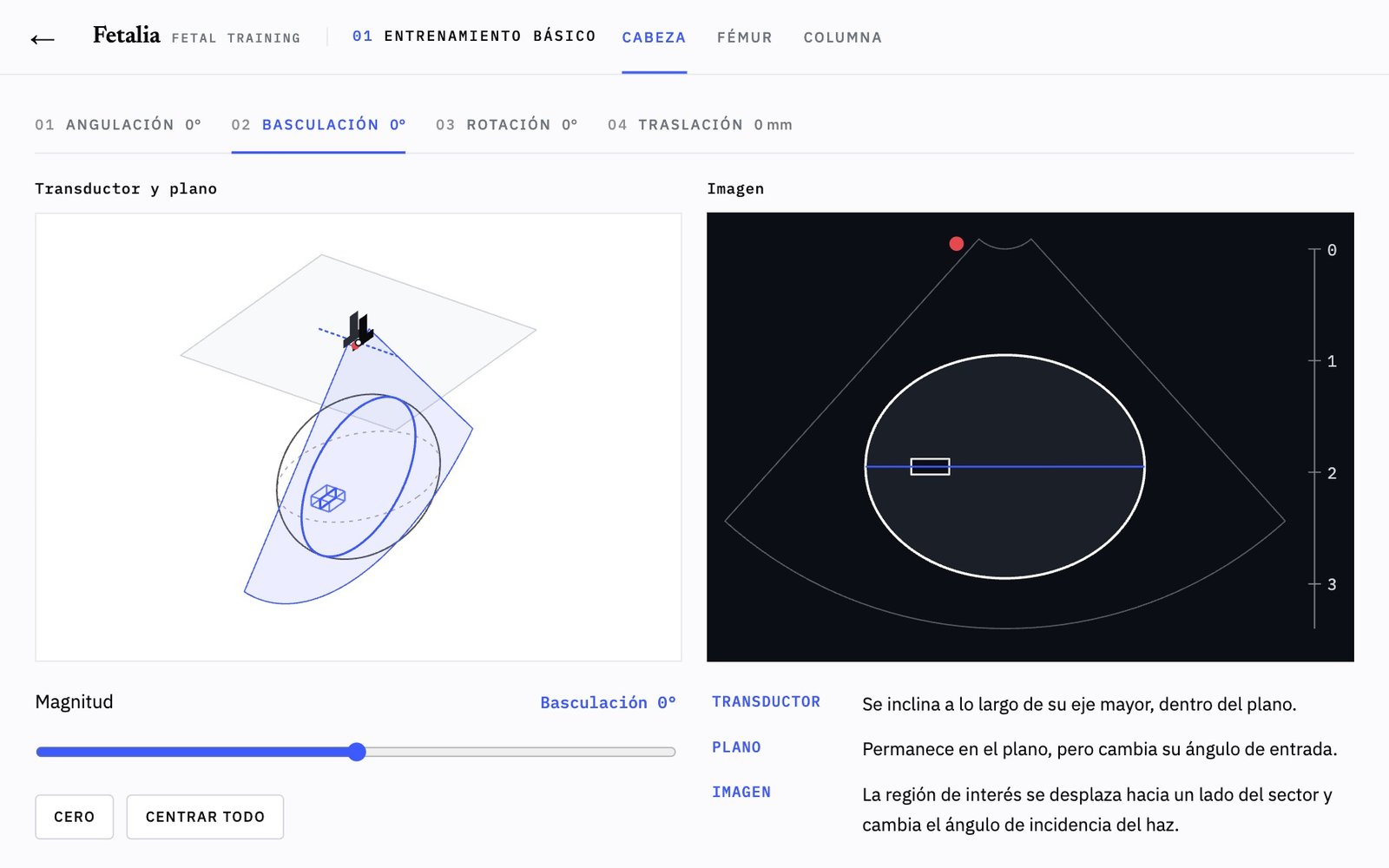Click the Cero button
Image resolution: width=1389 pixels, height=868 pixels.
pyautogui.click(x=75, y=817)
